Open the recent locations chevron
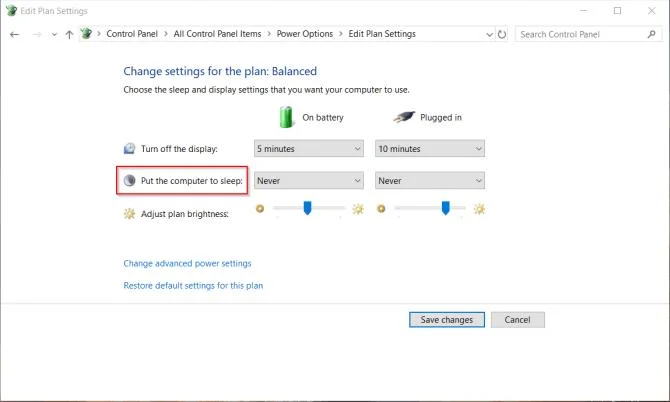 (x=54, y=35)
